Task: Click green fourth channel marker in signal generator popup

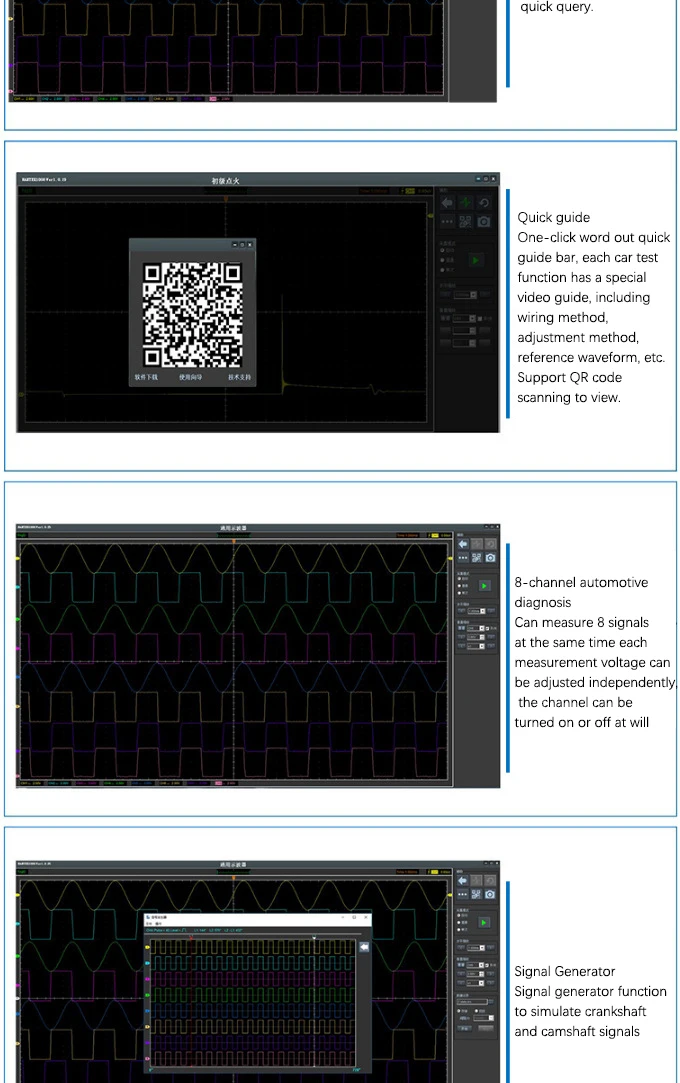Action: click(147, 995)
